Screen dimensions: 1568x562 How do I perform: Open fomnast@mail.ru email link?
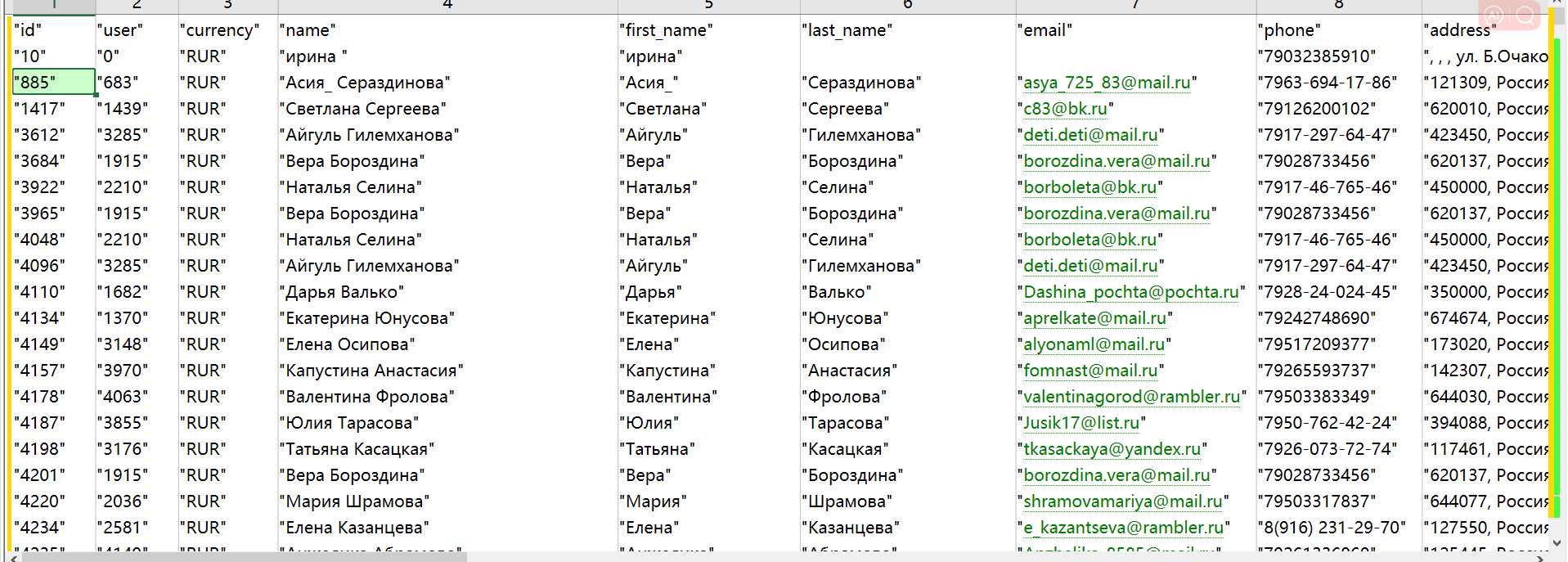[1090, 371]
